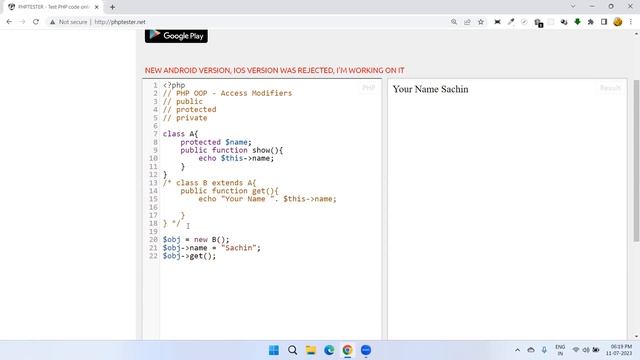Click the page vertical scrollbar thumb
The height and width of the screenshot is (360, 640).
click(x=636, y=160)
